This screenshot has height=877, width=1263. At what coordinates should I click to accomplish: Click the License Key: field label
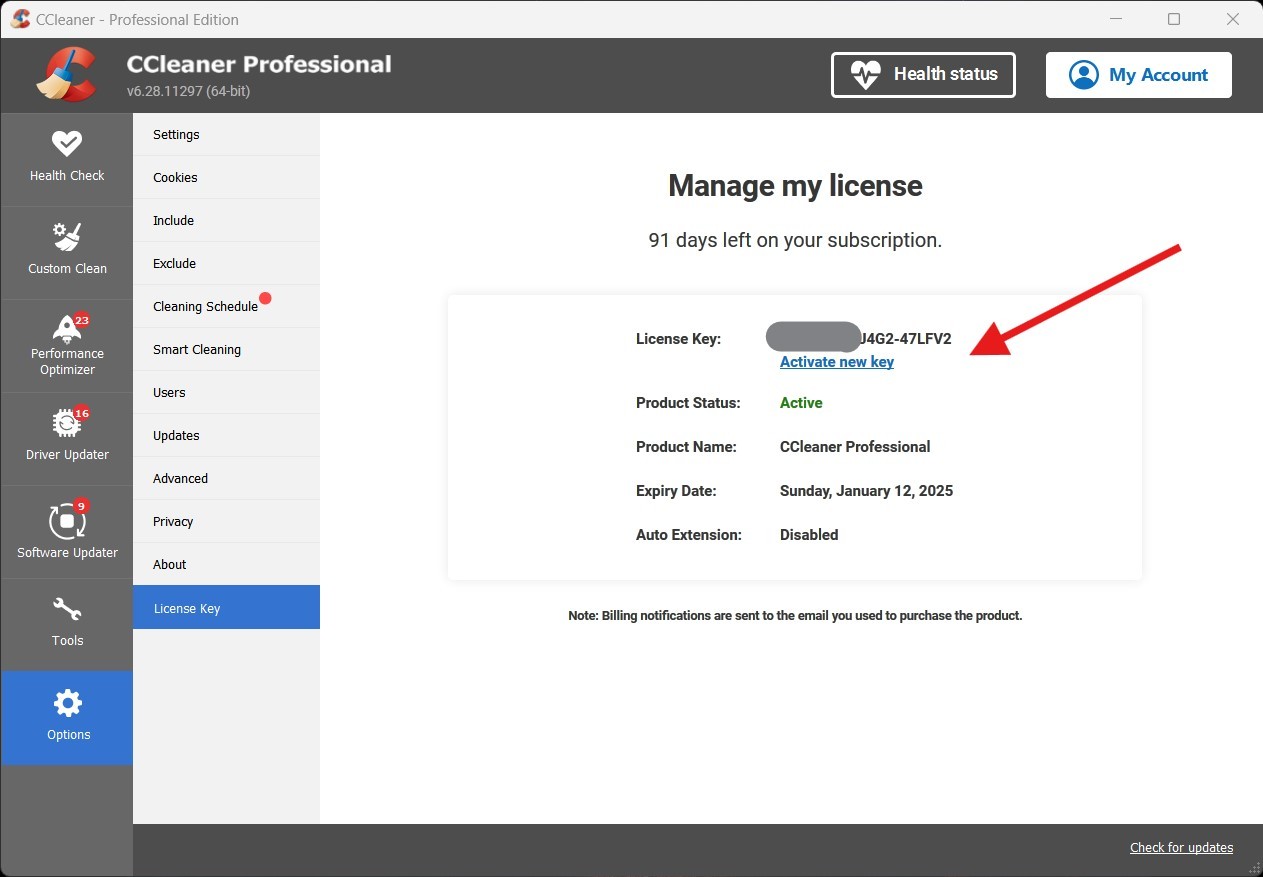pos(678,339)
